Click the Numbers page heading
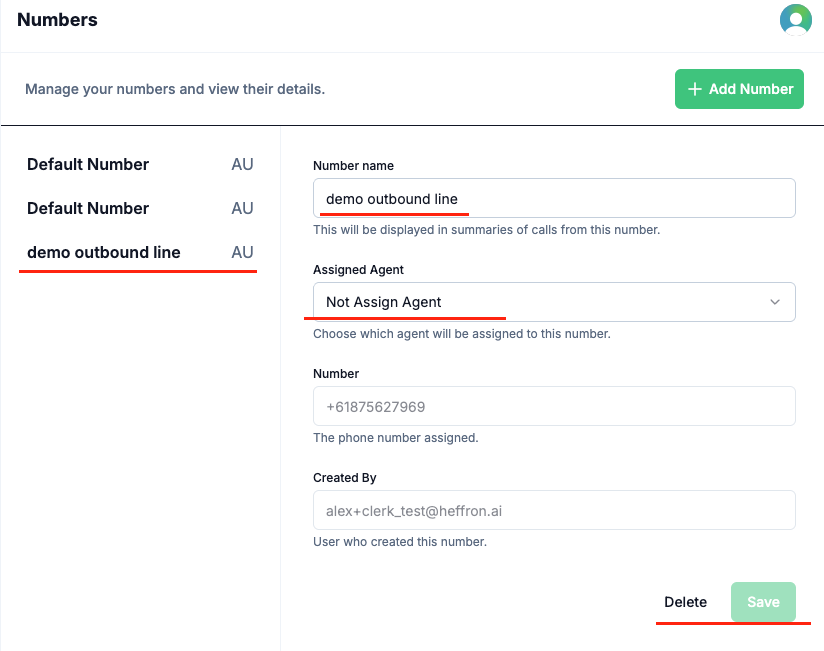The height and width of the screenshot is (651, 824). coord(57,20)
